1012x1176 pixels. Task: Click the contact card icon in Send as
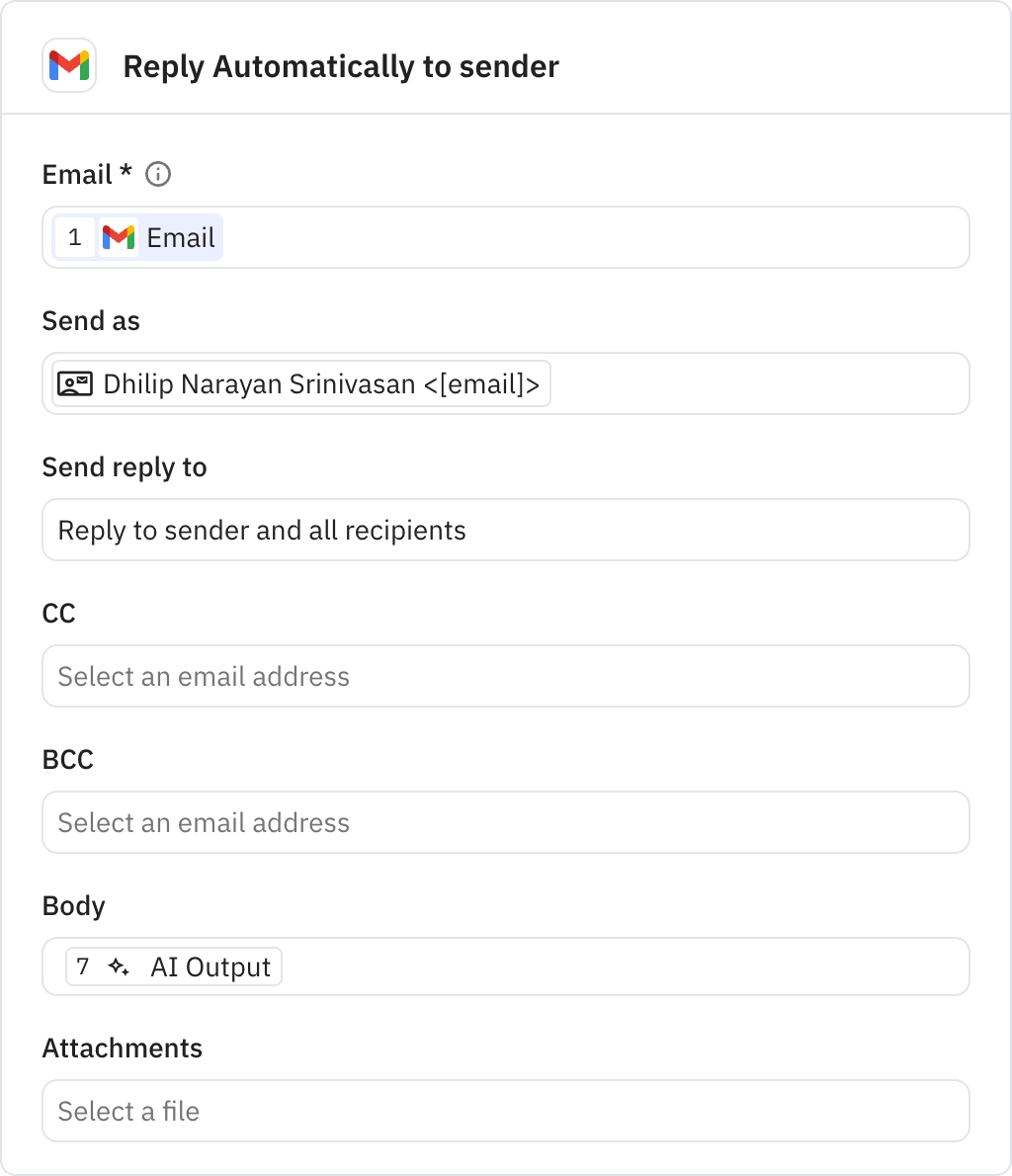tap(75, 383)
